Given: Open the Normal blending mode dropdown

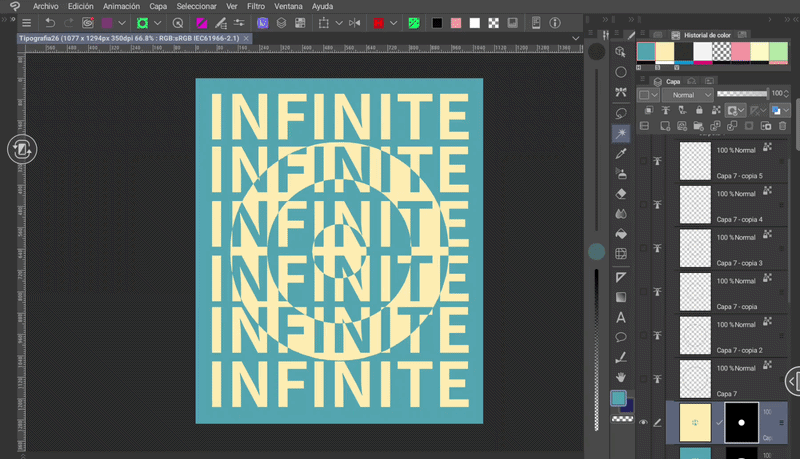Looking at the screenshot, I should pyautogui.click(x=690, y=95).
